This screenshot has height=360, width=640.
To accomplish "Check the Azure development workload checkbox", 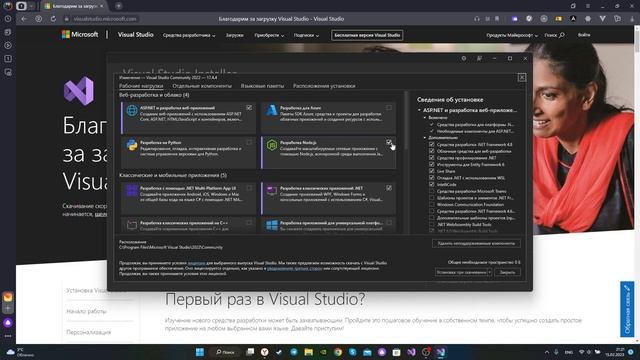I will pos(389,107).
